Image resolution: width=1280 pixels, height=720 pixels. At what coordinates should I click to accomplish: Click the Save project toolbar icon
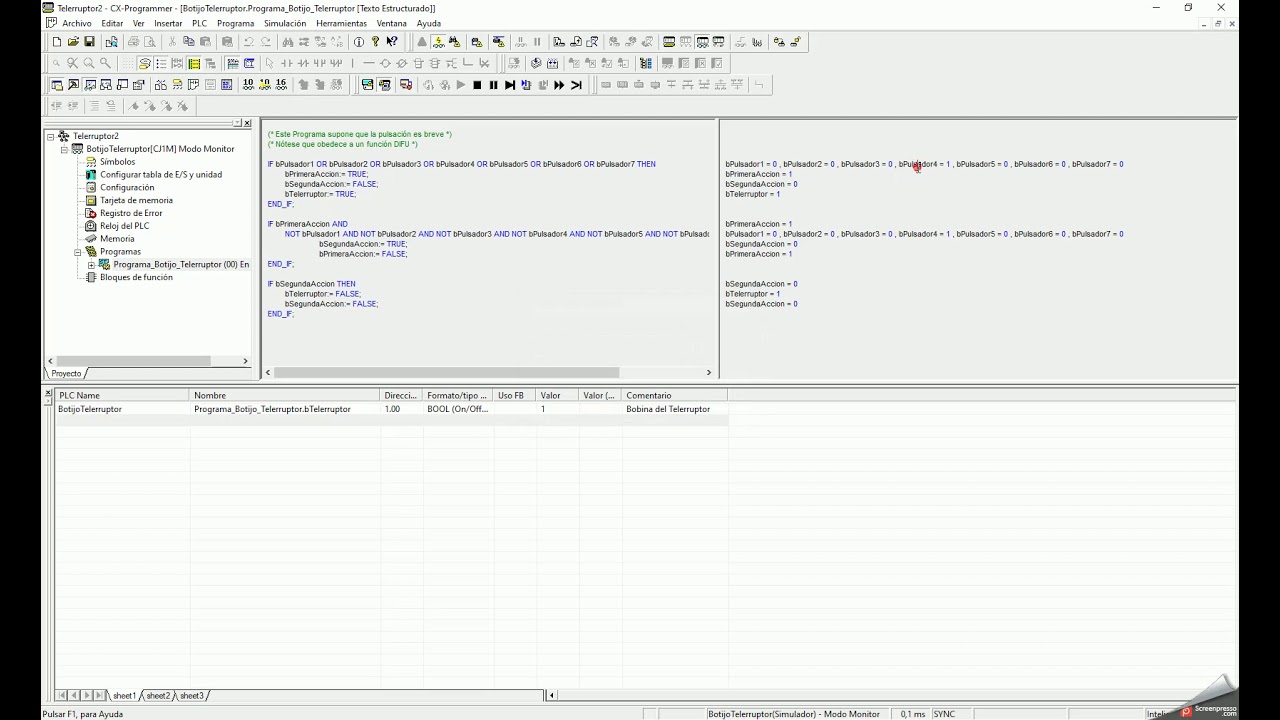tap(89, 42)
